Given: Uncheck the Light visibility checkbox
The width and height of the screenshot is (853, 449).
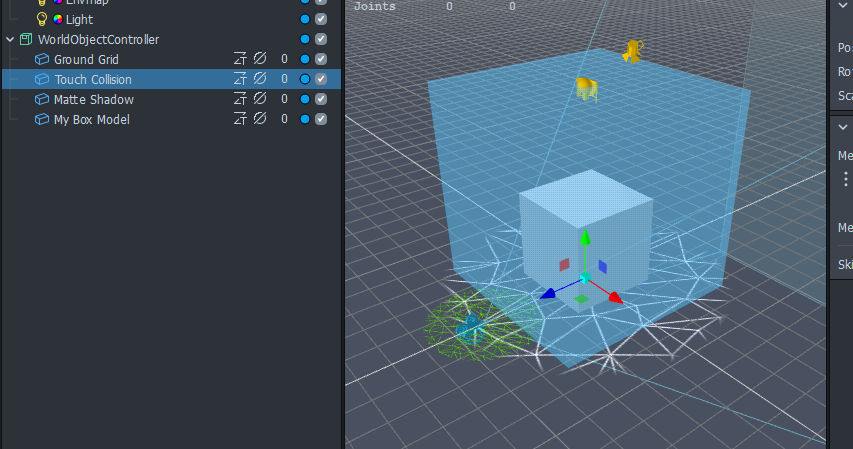Looking at the screenshot, I should (321, 19).
